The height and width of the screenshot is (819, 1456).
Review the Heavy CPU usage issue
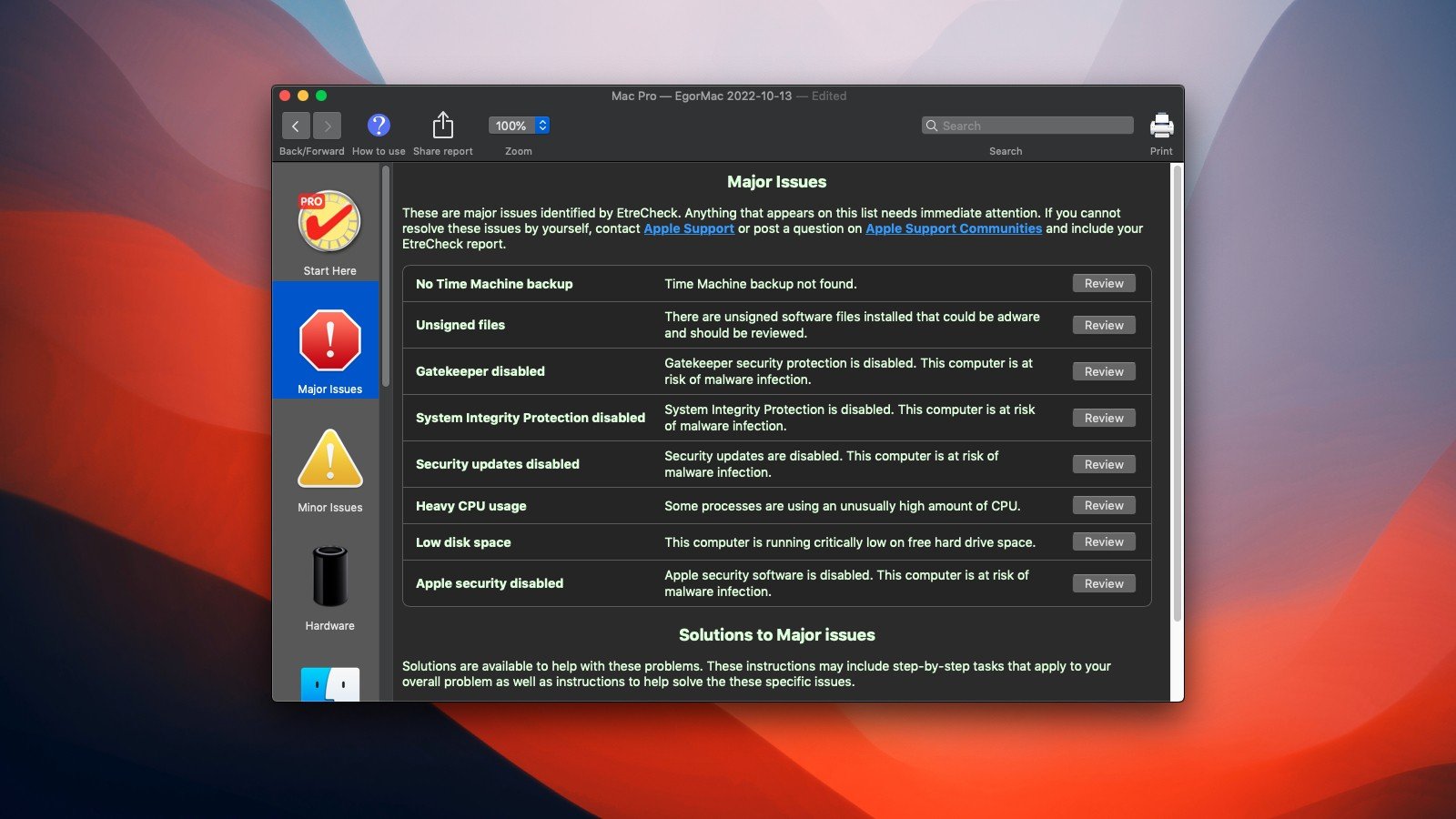pyautogui.click(x=1104, y=506)
